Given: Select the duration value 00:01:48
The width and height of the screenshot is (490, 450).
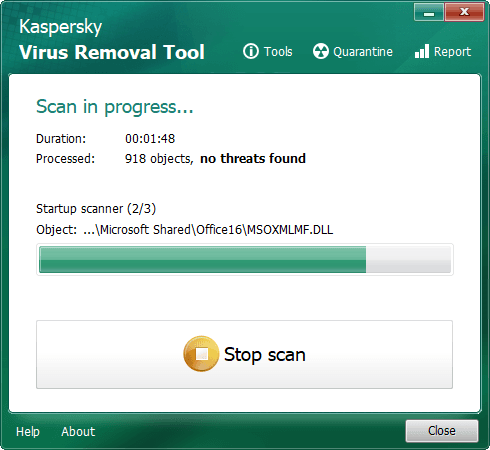Looking at the screenshot, I should tap(150, 139).
